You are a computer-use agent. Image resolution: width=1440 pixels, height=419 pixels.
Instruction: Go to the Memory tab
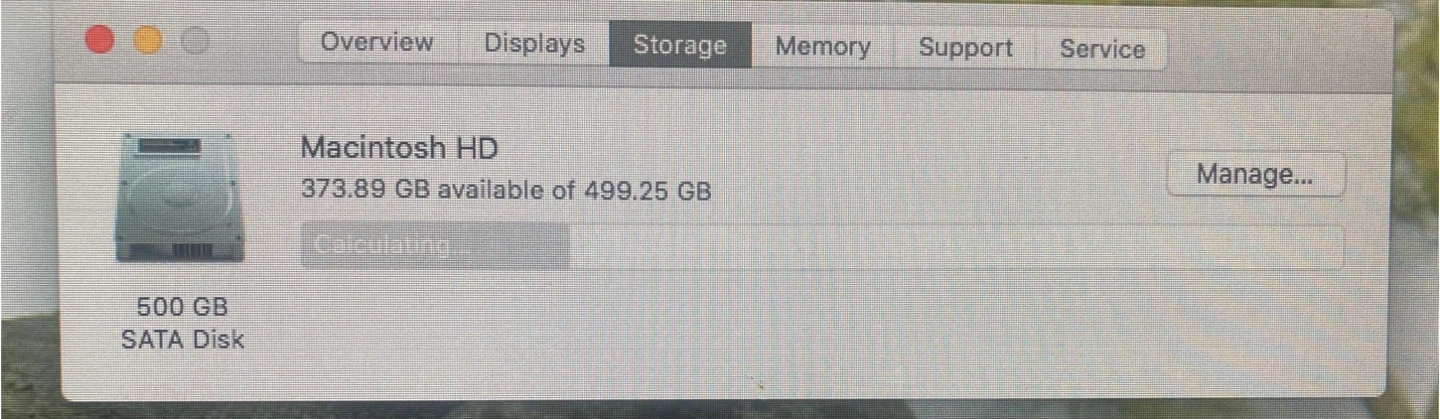[x=822, y=47]
